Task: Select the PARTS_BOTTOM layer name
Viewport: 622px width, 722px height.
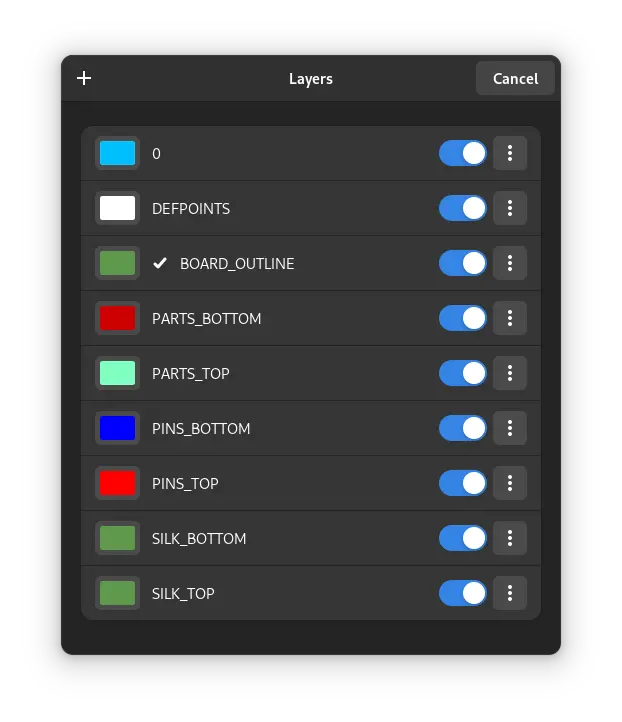Action: 207,318
